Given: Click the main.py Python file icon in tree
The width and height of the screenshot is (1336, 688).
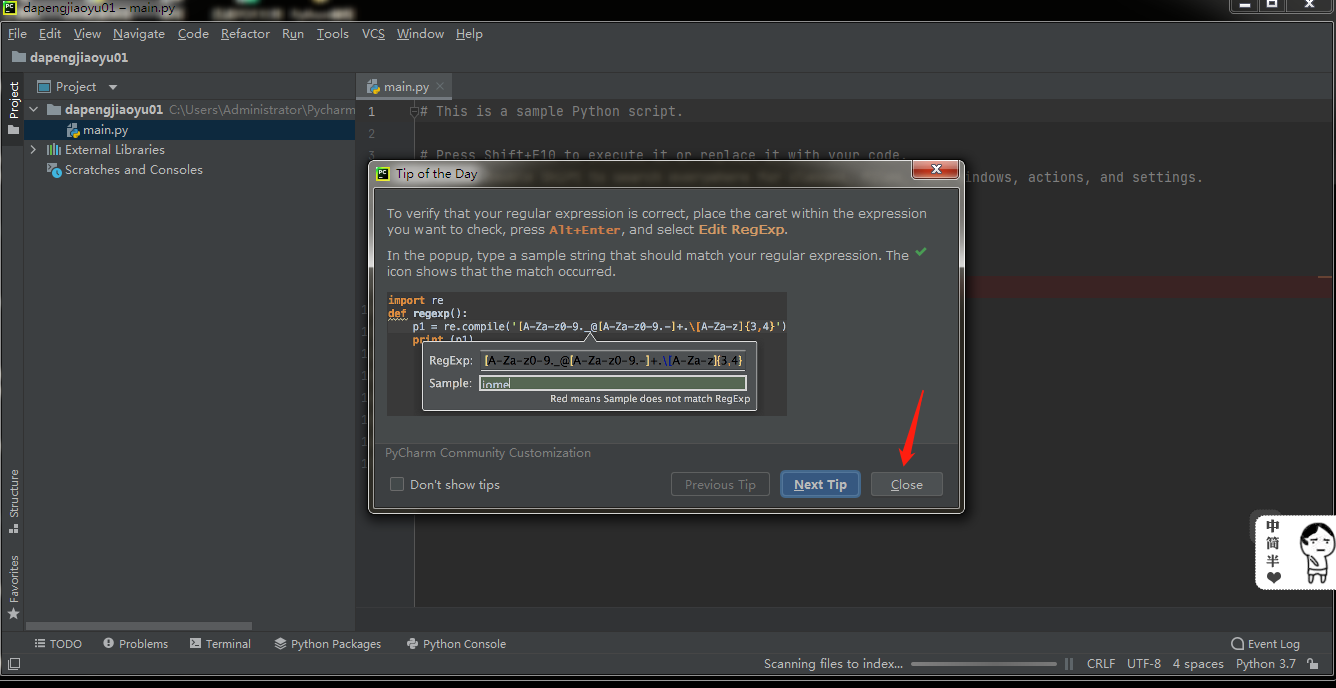Looking at the screenshot, I should pos(73,130).
